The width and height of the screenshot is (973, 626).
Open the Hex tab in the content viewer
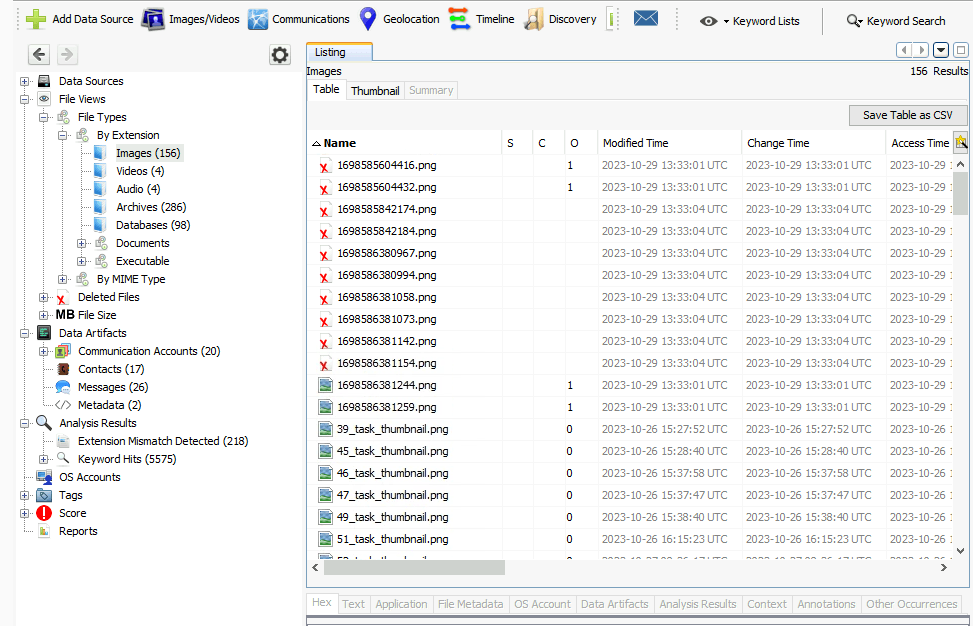[321, 602]
